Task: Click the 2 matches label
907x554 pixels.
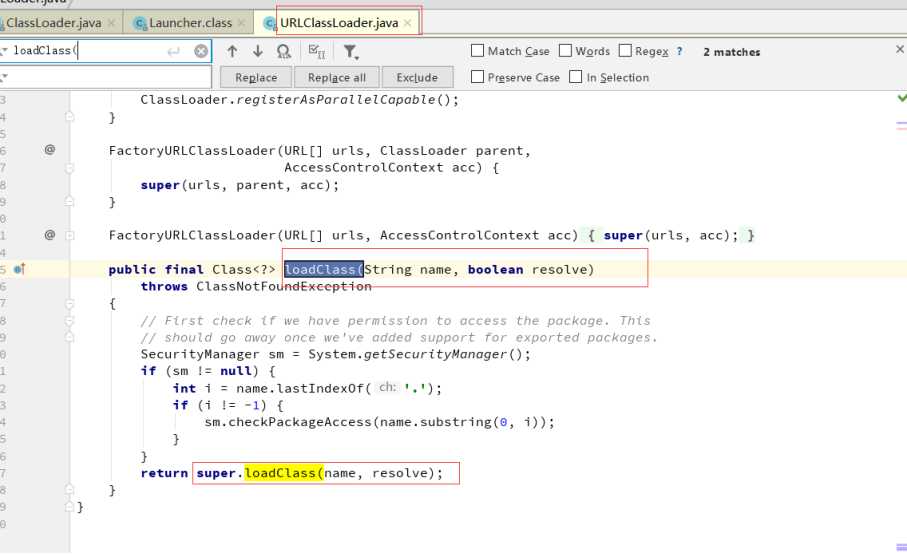Action: pos(732,52)
